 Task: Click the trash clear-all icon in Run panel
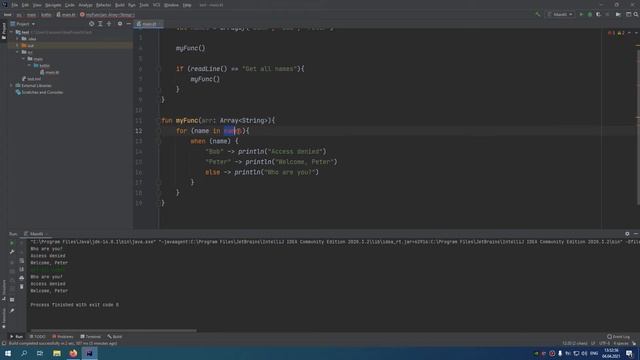point(22,287)
